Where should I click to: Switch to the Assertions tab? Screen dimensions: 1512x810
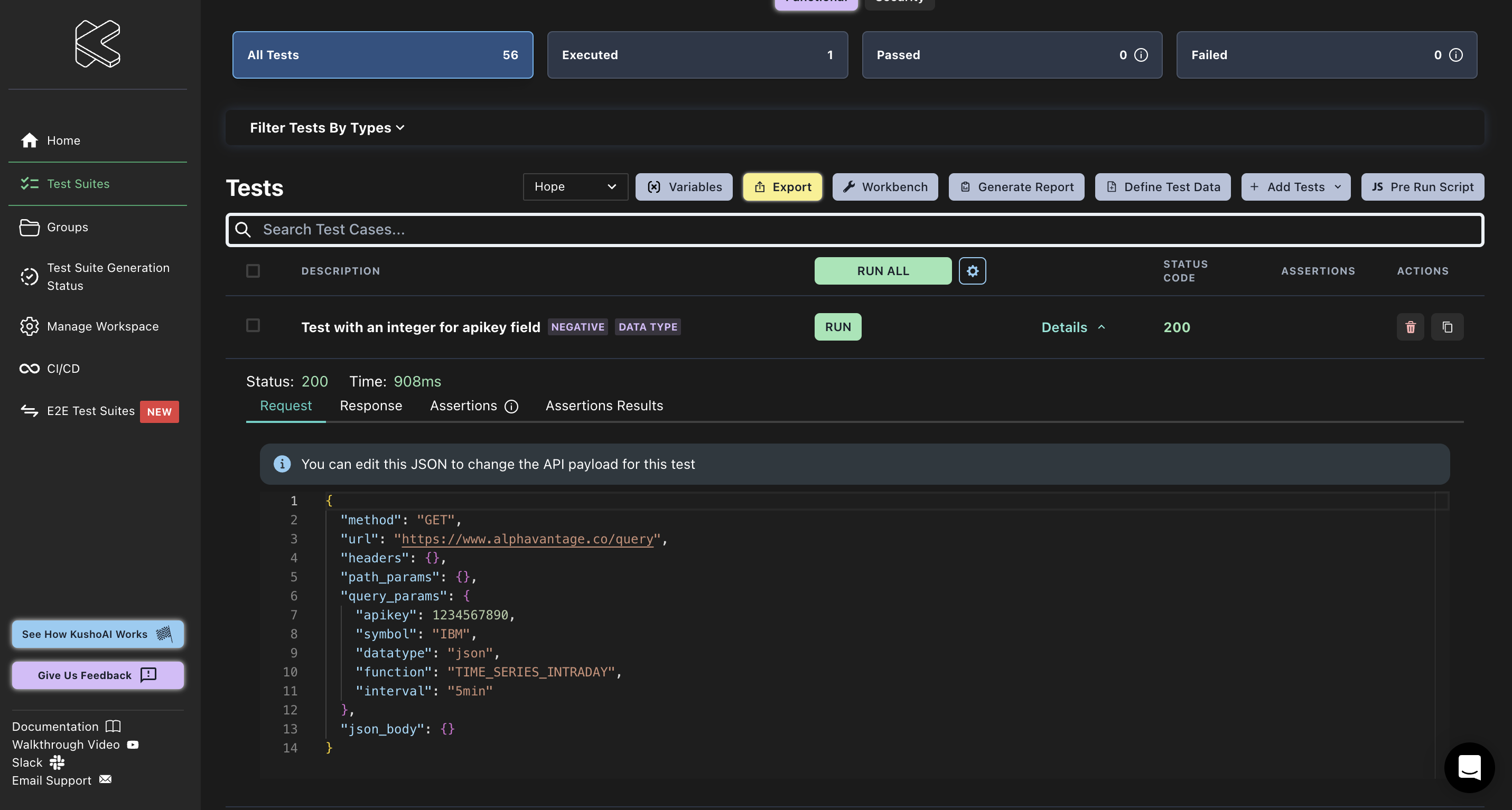(464, 406)
